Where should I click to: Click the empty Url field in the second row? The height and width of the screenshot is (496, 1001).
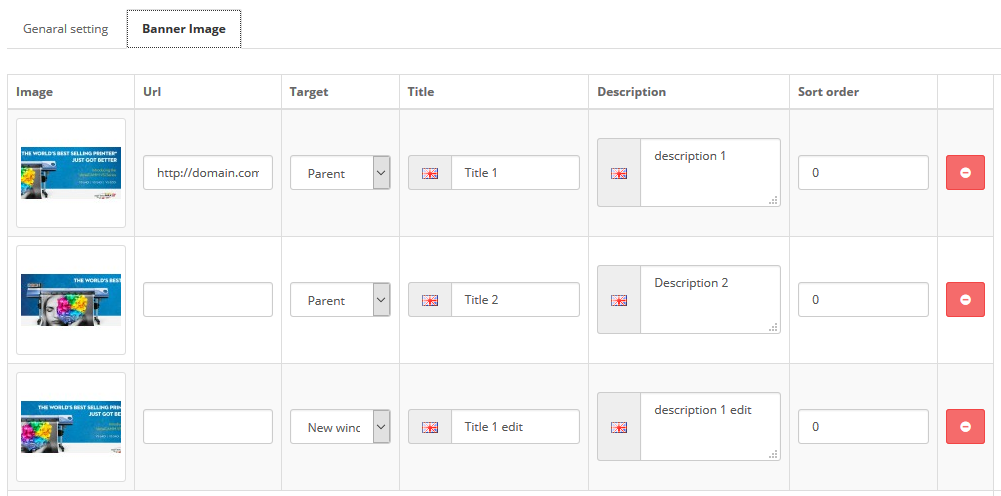coord(208,299)
